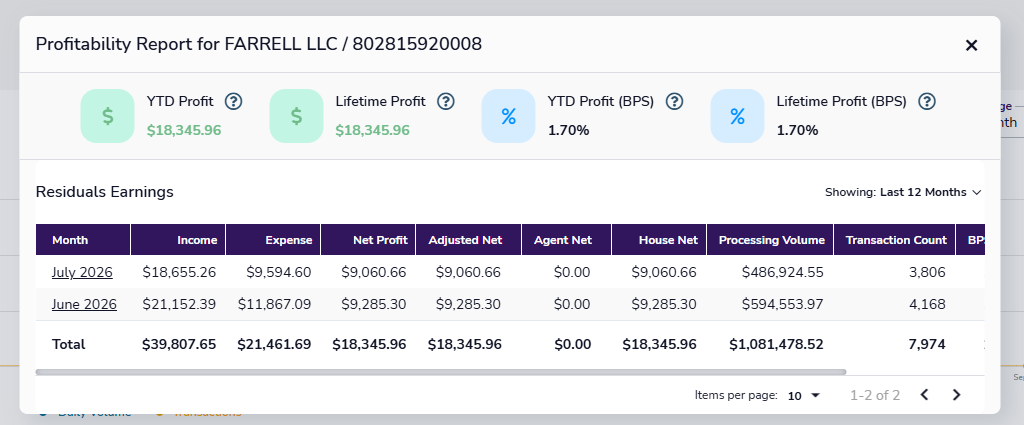Open help icon beside YTD Profit (BPS)
1024x425 pixels.
[x=674, y=102]
